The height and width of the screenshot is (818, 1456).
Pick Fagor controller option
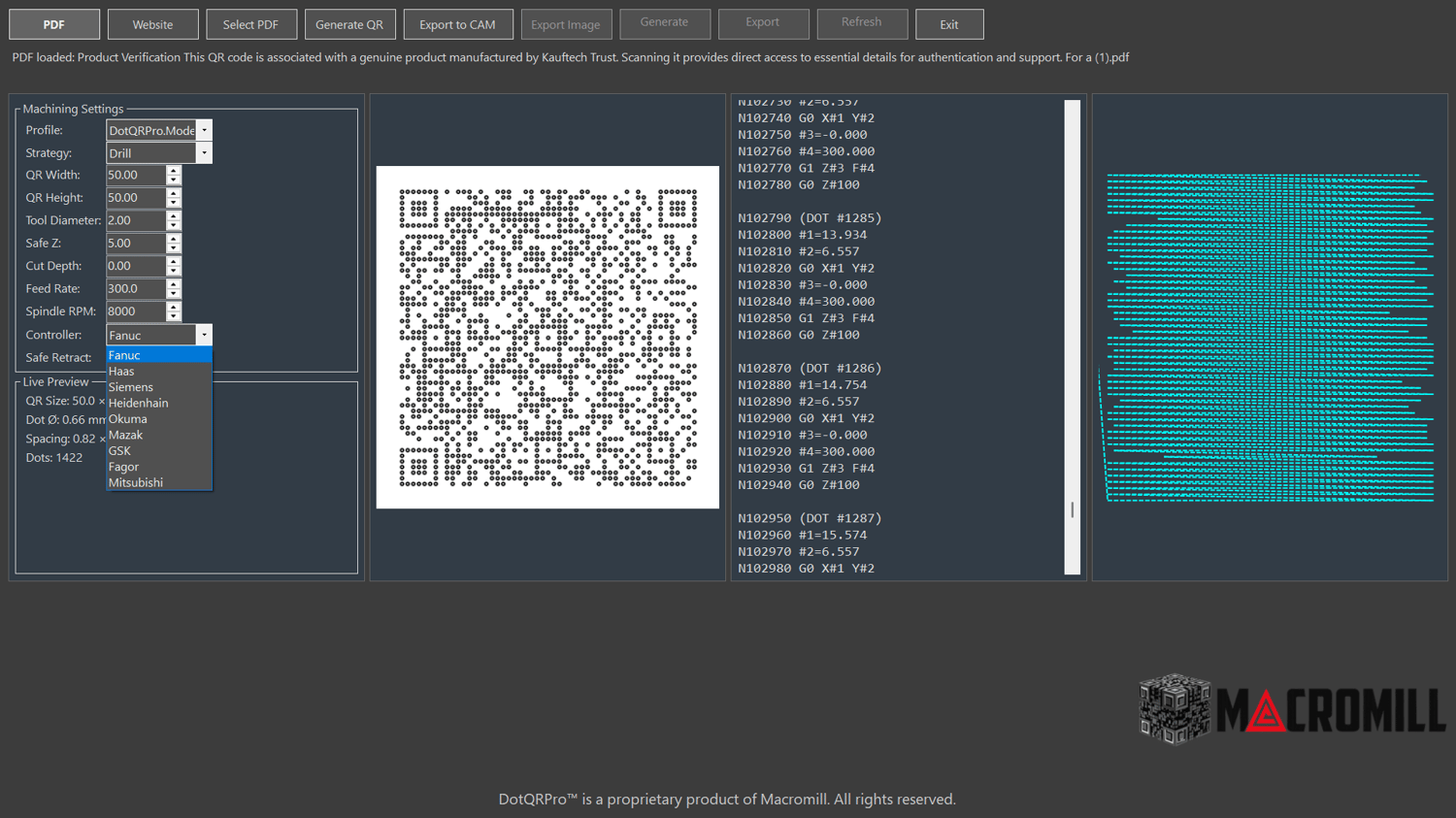(x=158, y=467)
